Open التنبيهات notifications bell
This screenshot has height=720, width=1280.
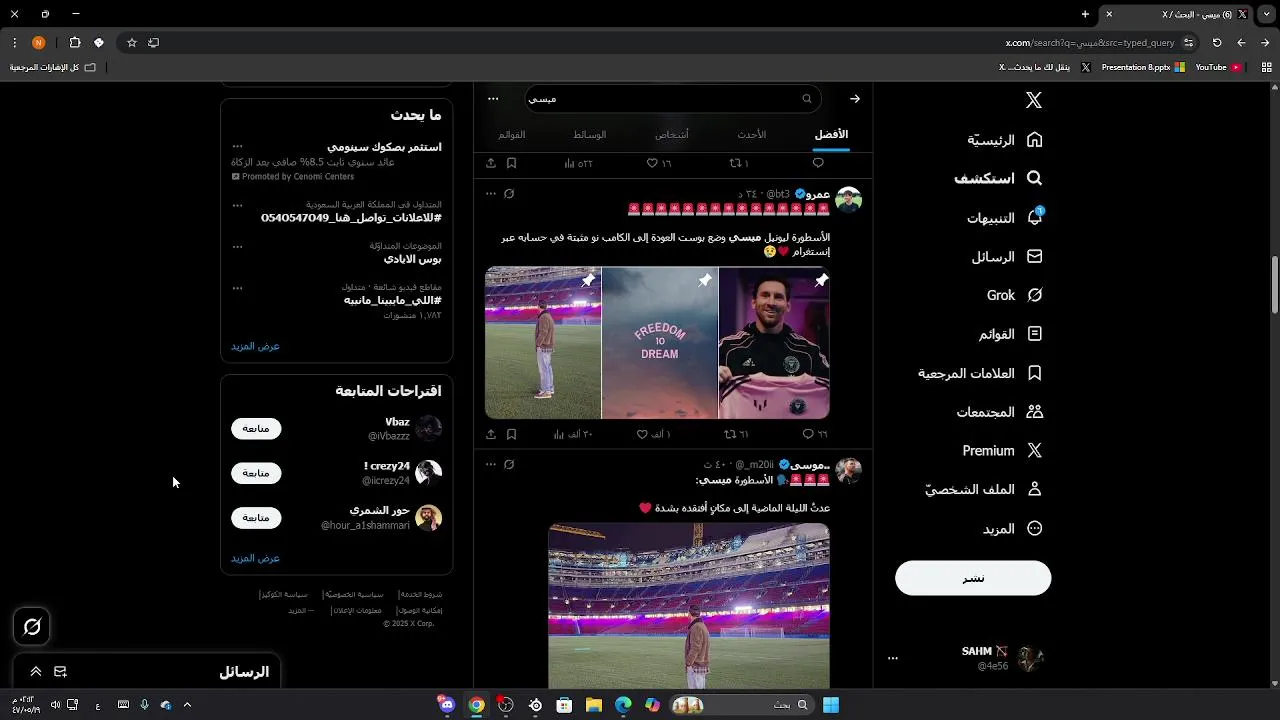(x=1005, y=218)
